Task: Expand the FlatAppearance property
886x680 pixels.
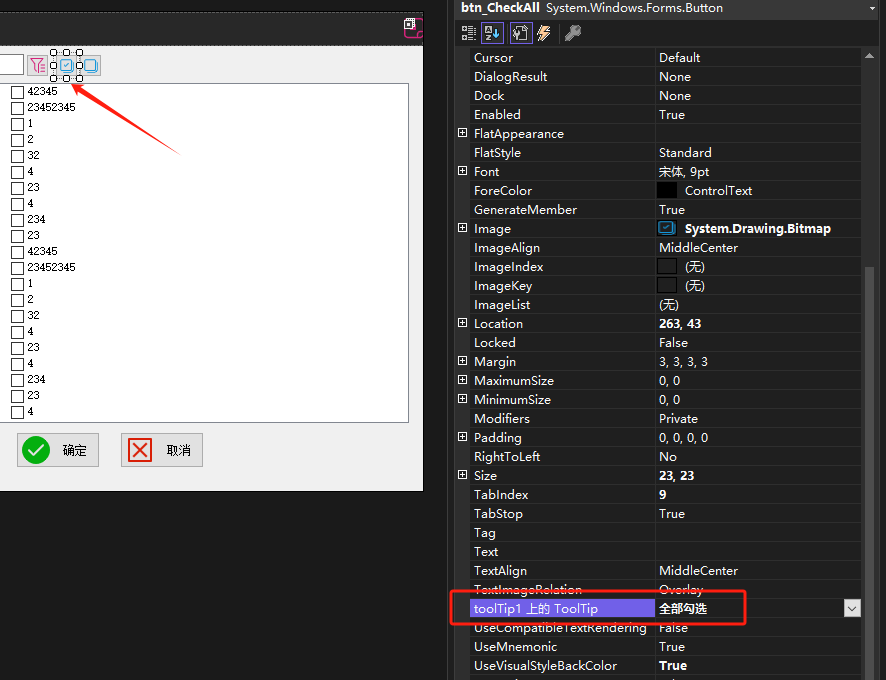Action: click(x=462, y=133)
